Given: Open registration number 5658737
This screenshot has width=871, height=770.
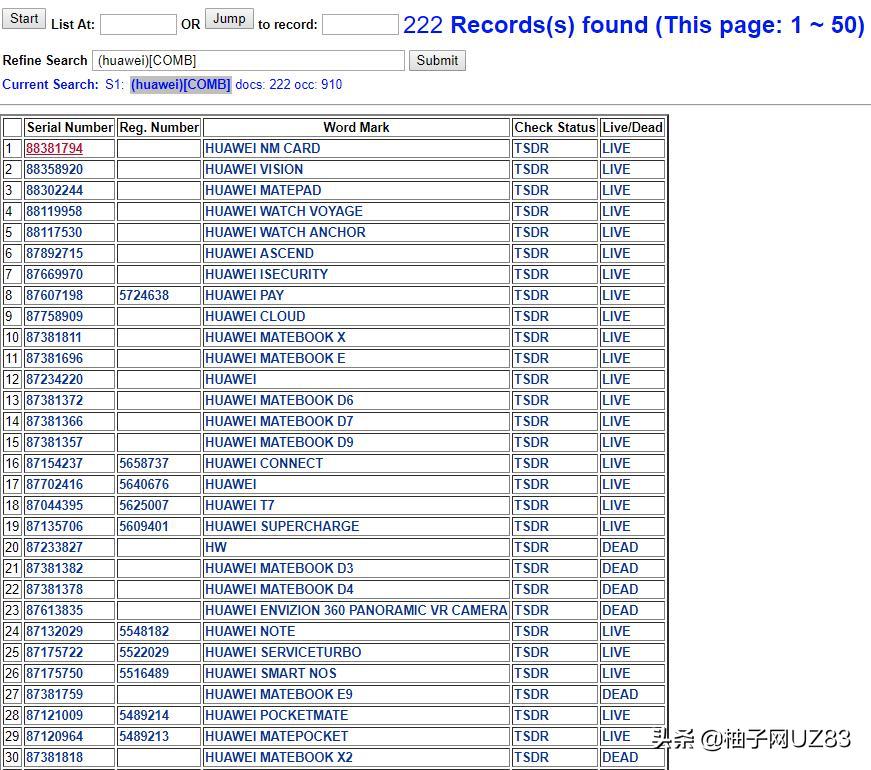Looking at the screenshot, I should (144, 463).
